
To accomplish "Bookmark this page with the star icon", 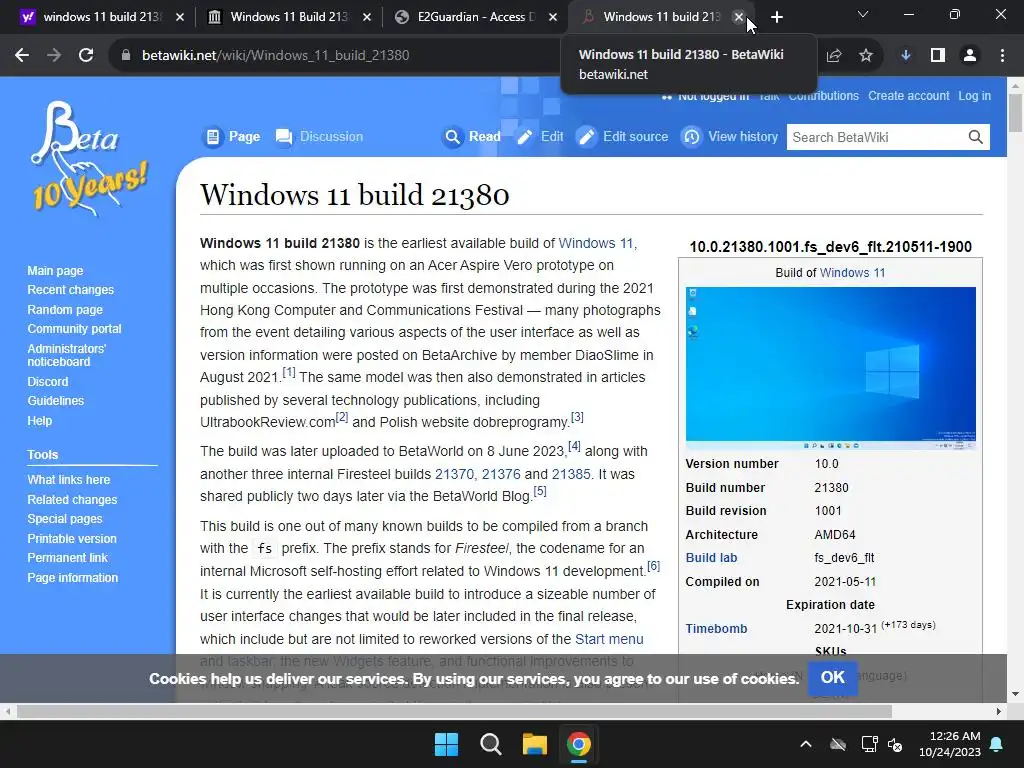I will click(x=866, y=56).
